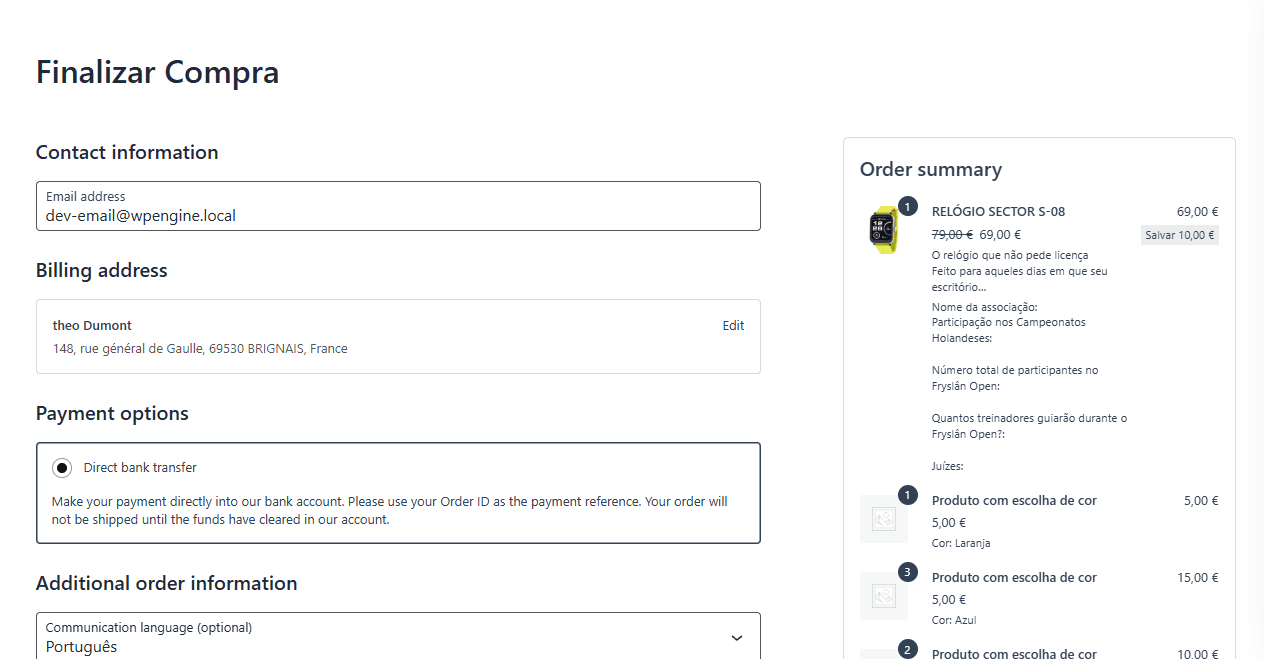The height and width of the screenshot is (659, 1264).
Task: Open the dropdown showing Português
Action: (398, 637)
